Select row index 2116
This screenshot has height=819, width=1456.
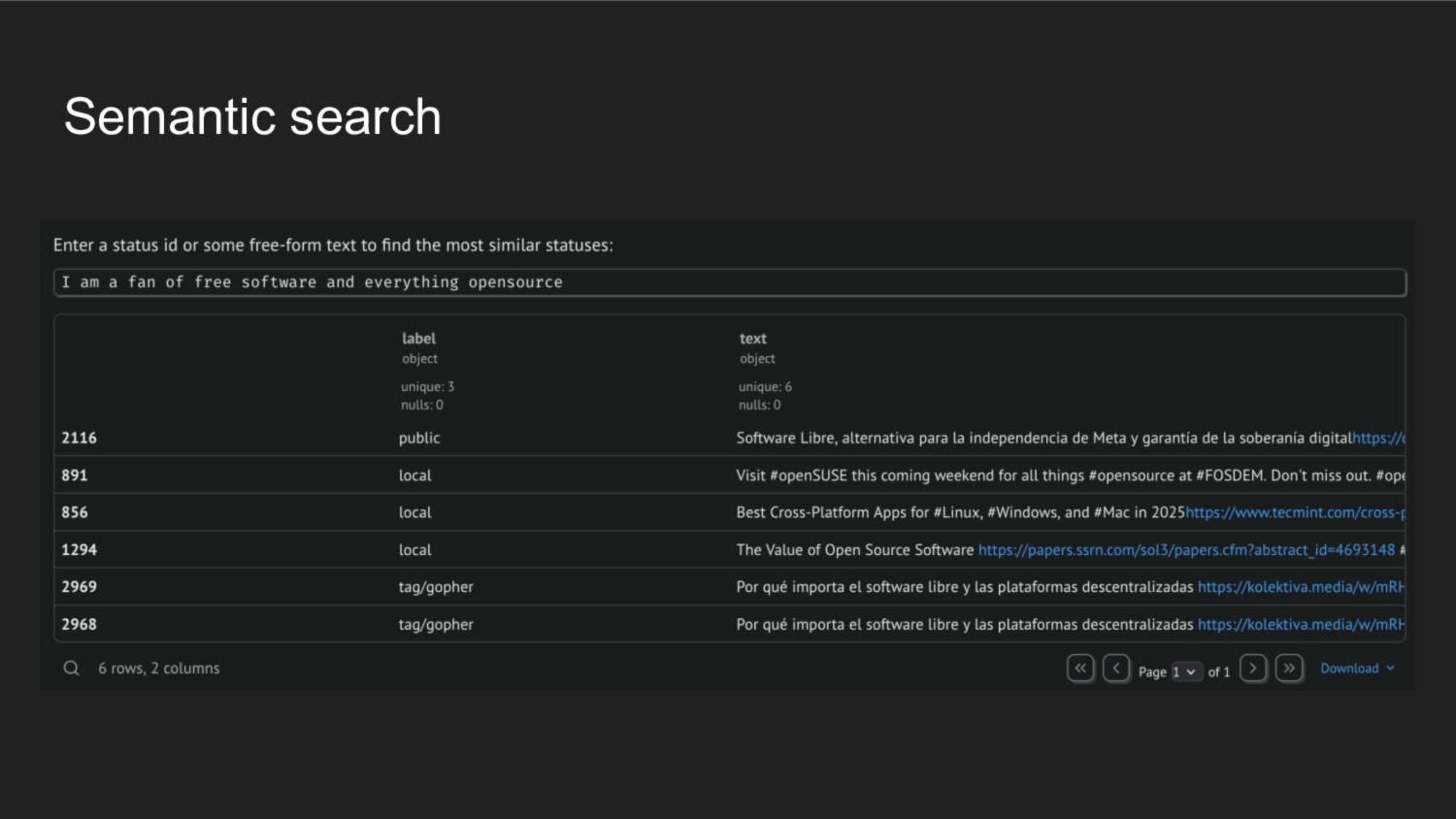pos(80,439)
